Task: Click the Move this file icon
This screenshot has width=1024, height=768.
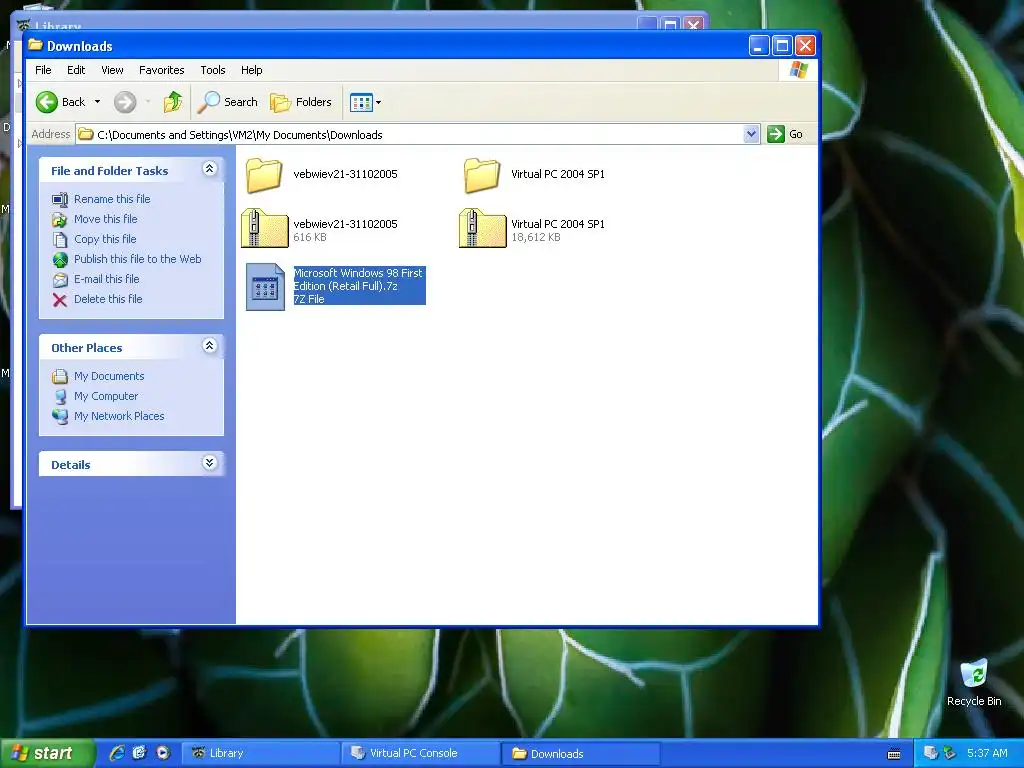Action: click(x=60, y=219)
